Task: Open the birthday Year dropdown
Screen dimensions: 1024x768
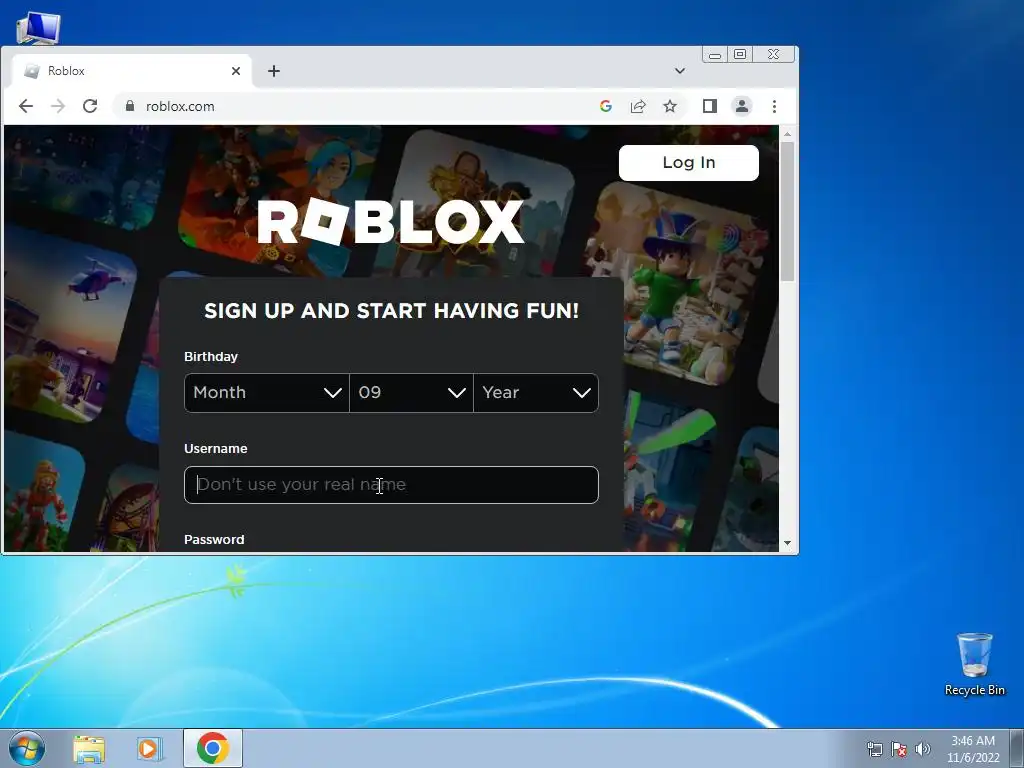Action: point(536,392)
